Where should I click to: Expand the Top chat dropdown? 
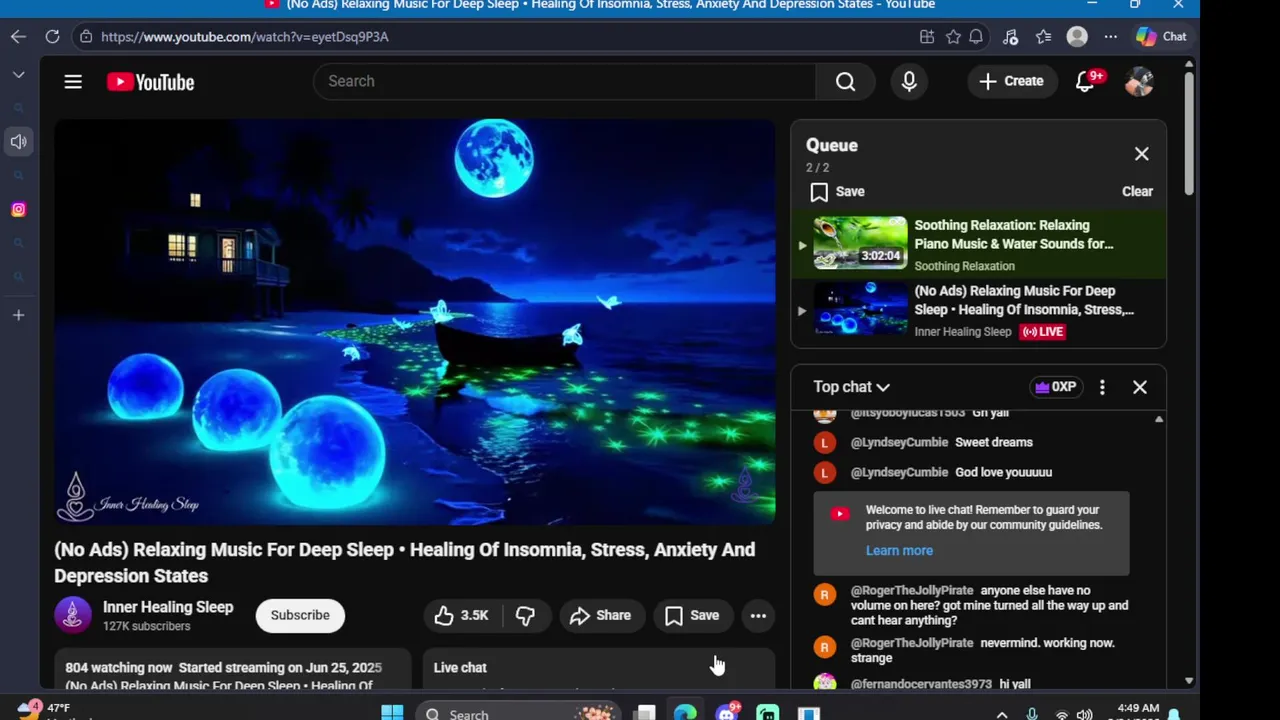click(851, 387)
